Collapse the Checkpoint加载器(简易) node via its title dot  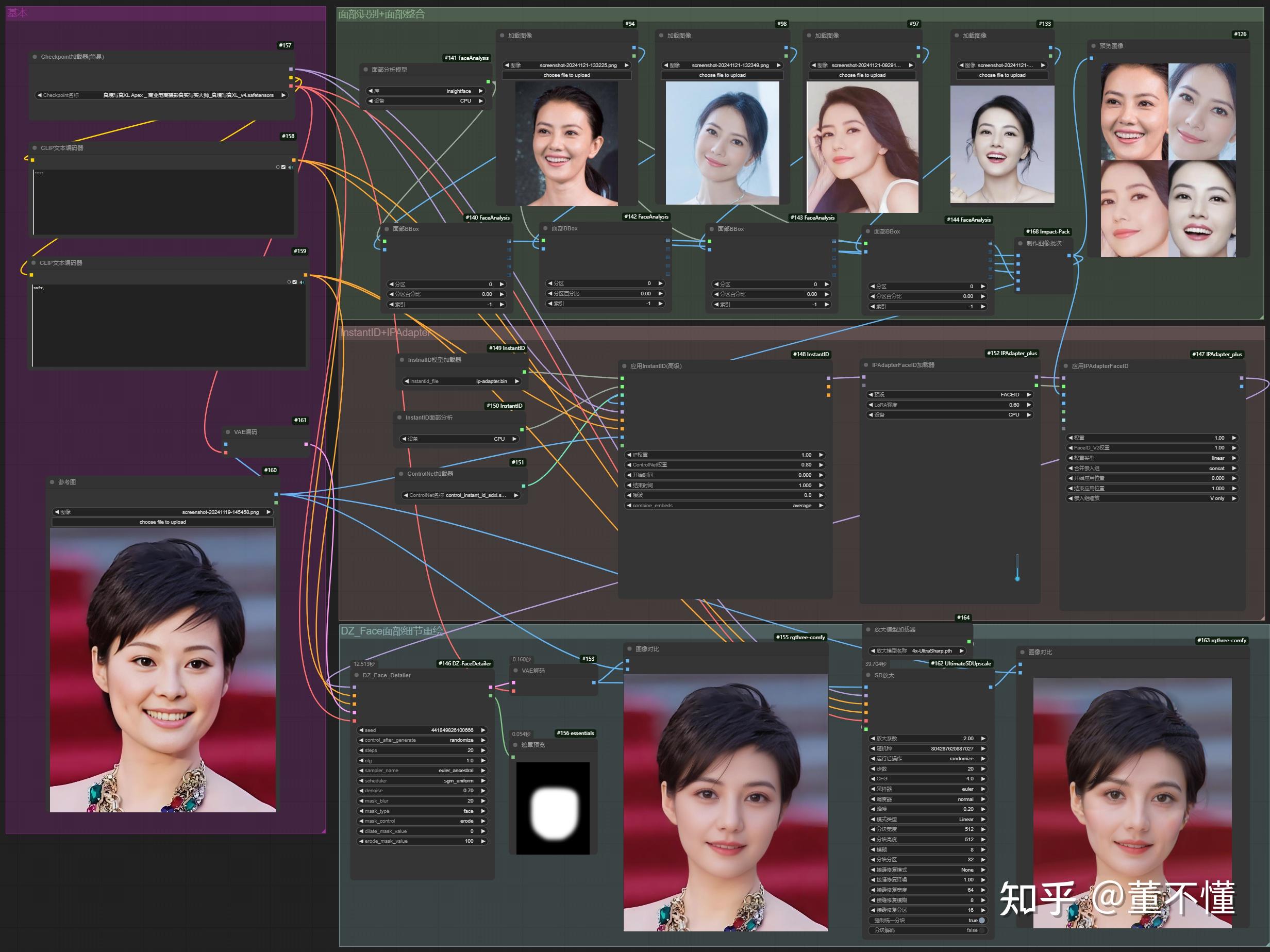(x=35, y=57)
